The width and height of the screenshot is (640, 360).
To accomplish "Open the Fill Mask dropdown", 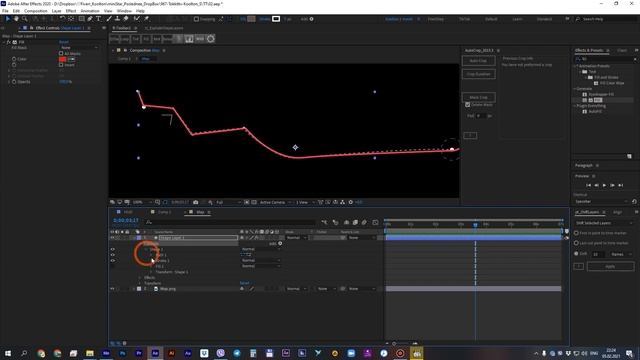I will [x=79, y=48].
